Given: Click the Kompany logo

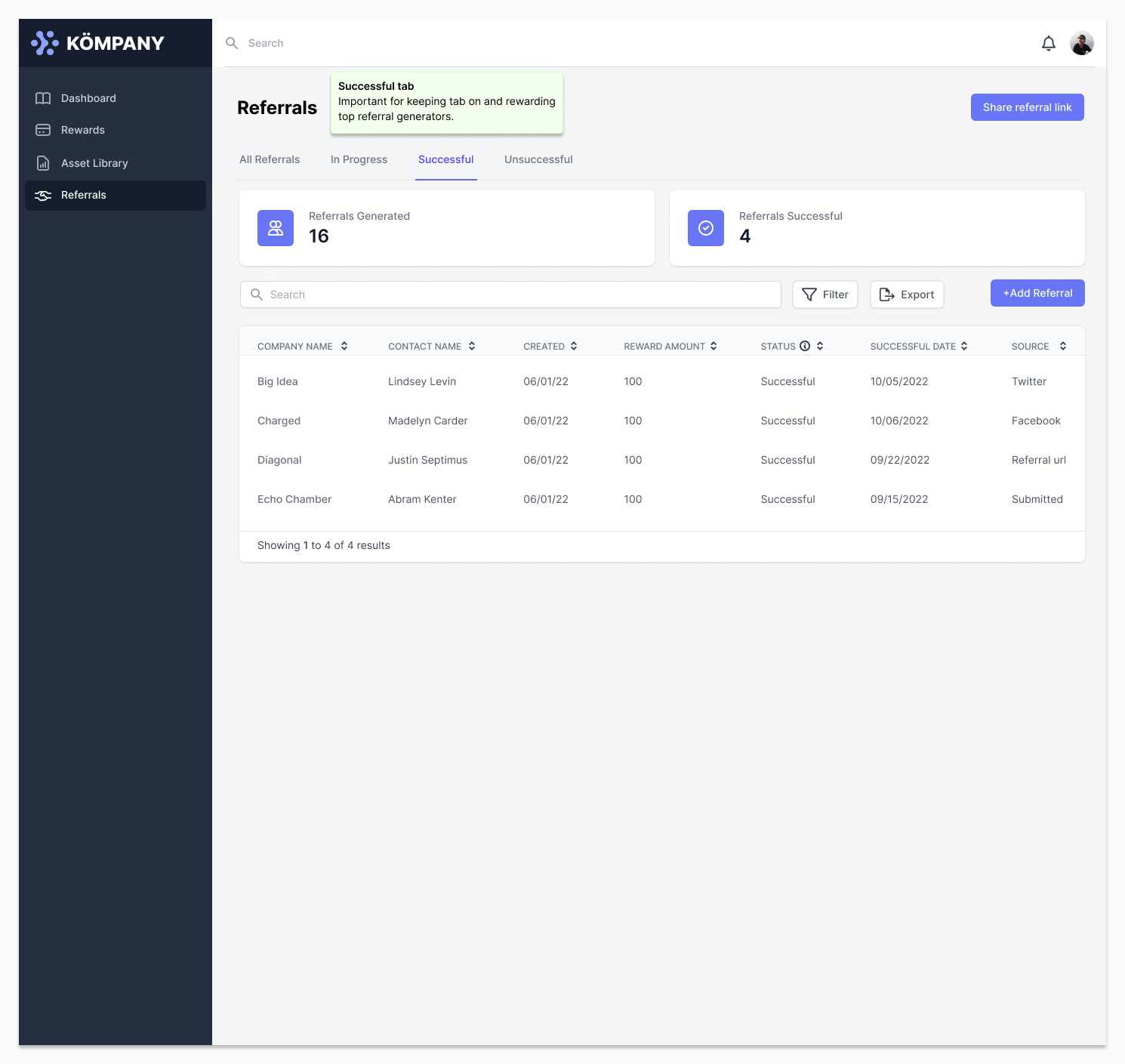Looking at the screenshot, I should pyautogui.click(x=97, y=43).
